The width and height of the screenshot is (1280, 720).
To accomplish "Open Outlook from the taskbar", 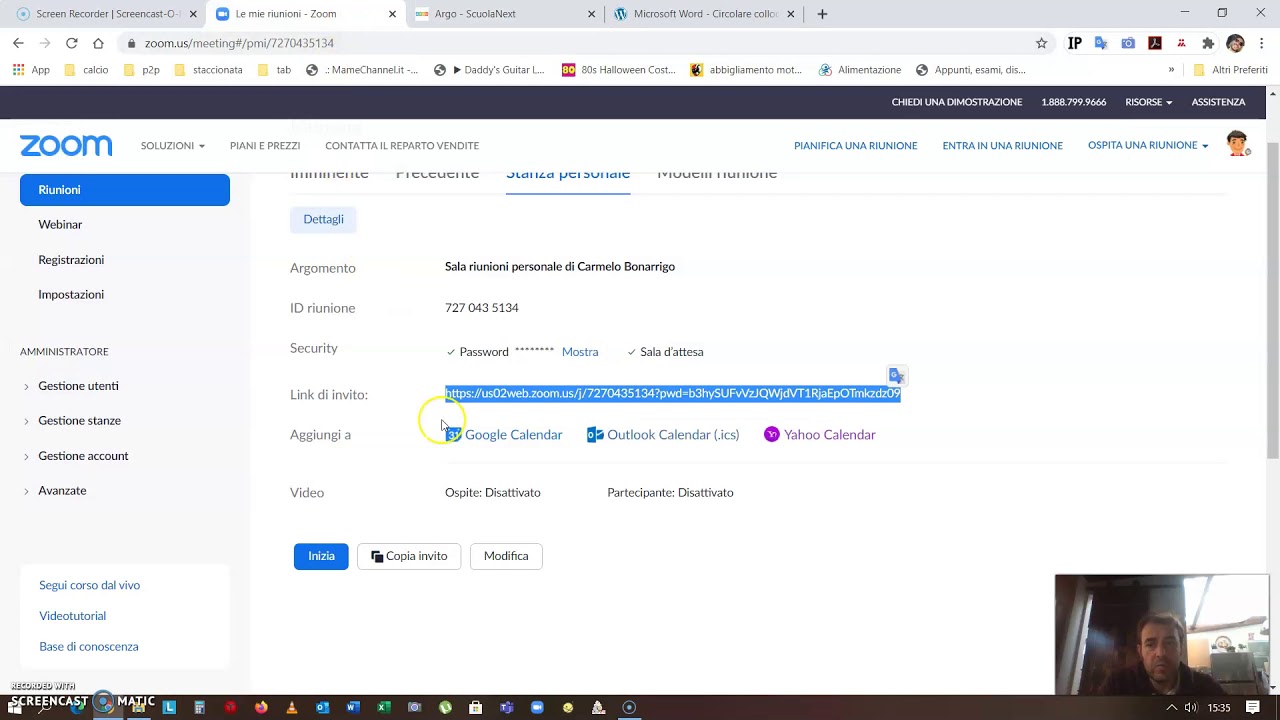I will tap(322, 707).
